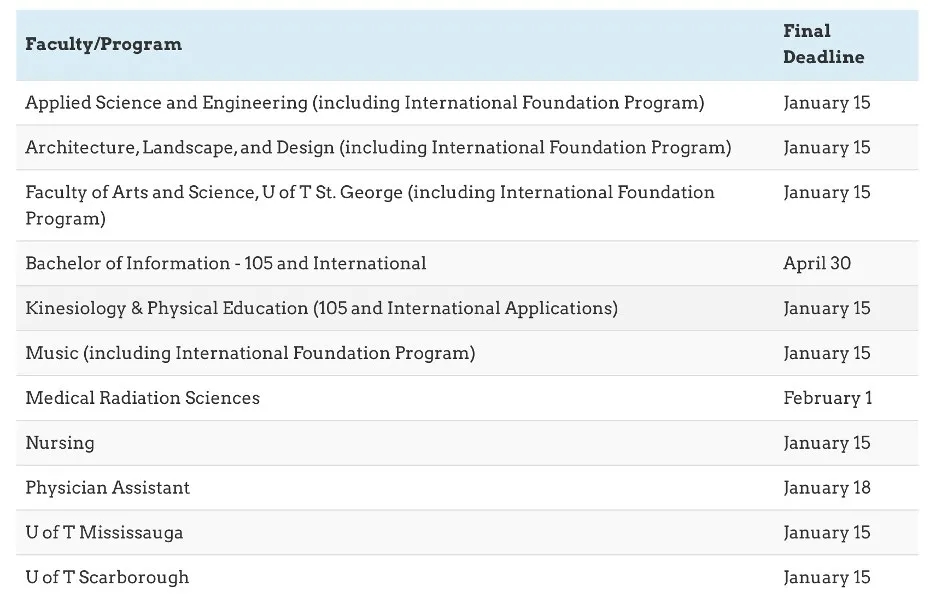
Task: Select the Architecture, Landscape, and Design program
Action: pyautogui.click(x=378, y=148)
